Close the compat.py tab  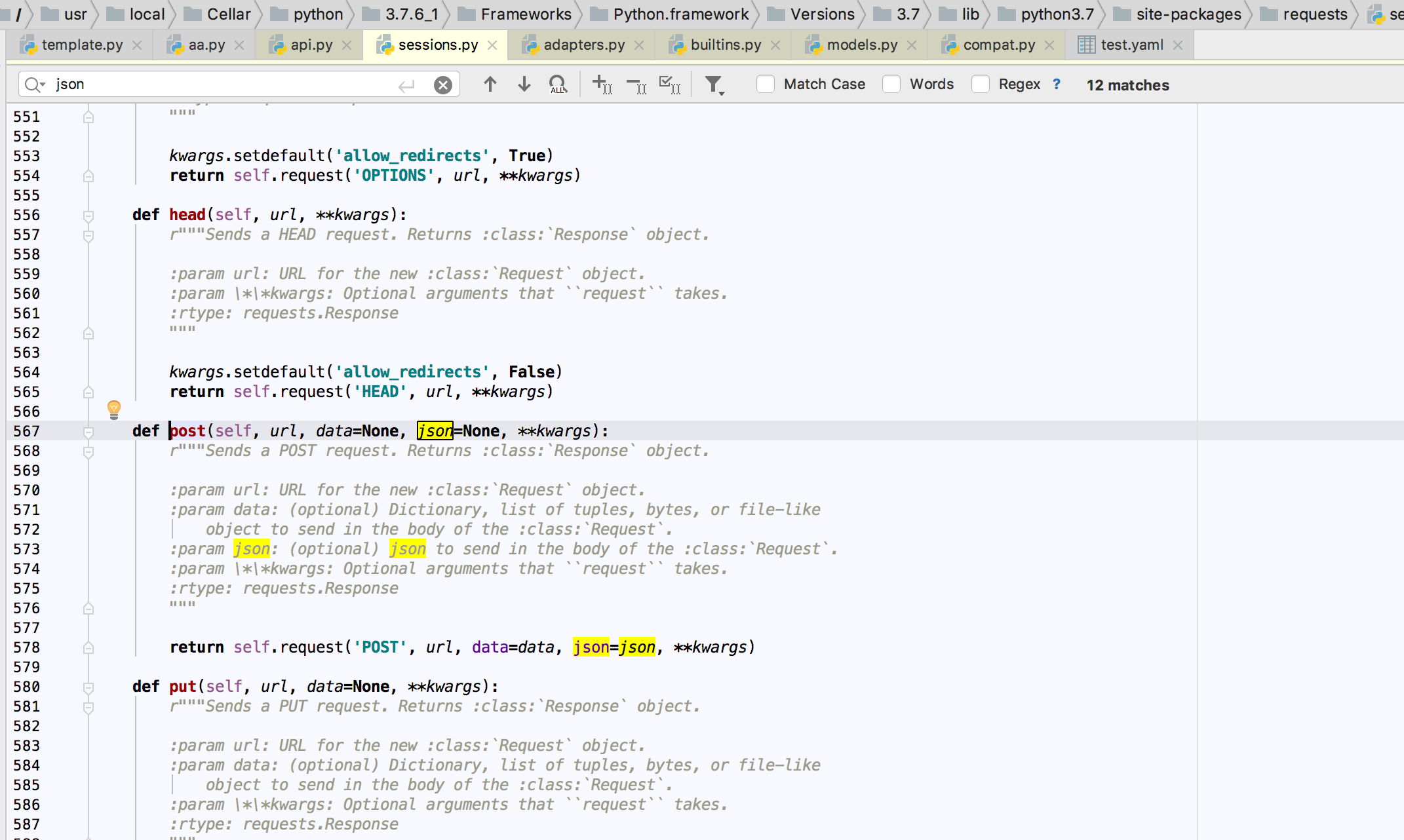point(1049,45)
